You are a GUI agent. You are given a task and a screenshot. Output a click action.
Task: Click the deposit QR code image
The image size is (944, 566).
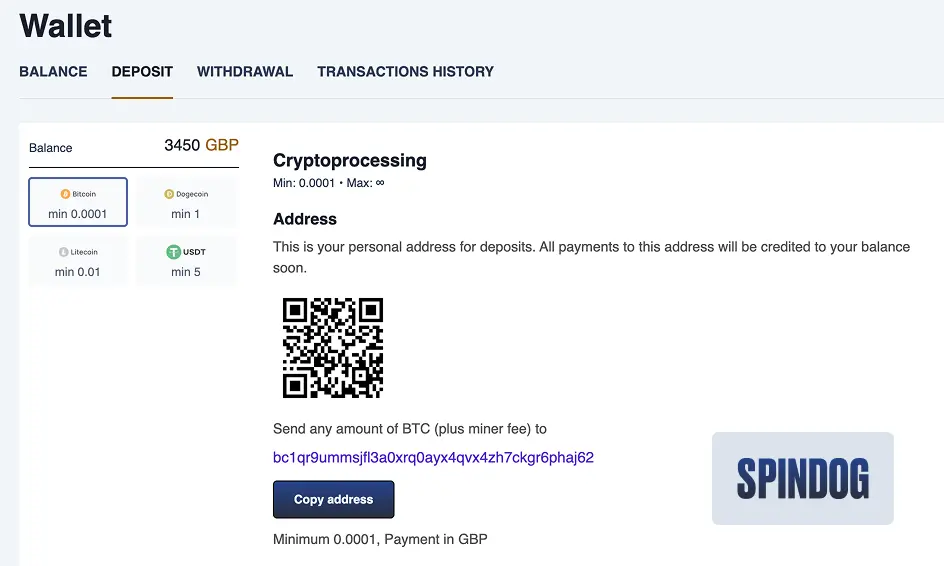point(333,348)
